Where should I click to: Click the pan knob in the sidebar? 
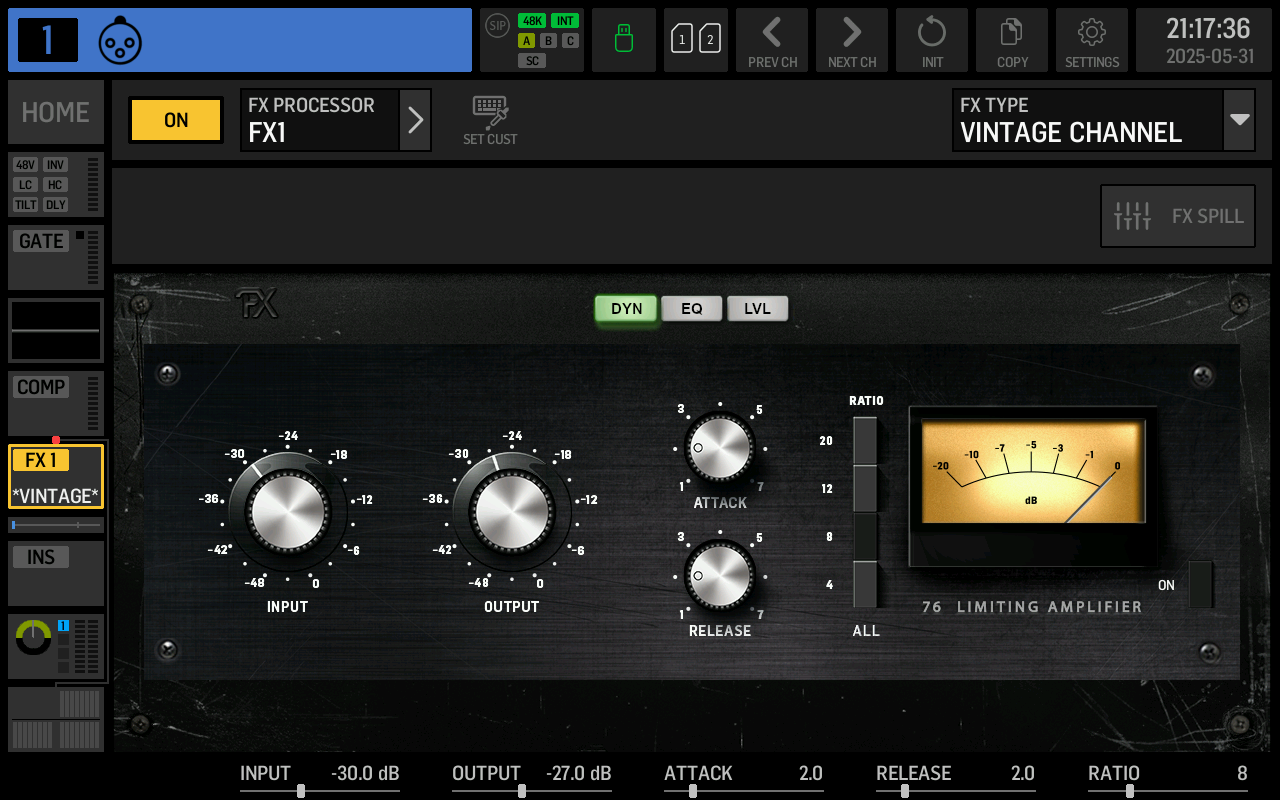(x=31, y=638)
